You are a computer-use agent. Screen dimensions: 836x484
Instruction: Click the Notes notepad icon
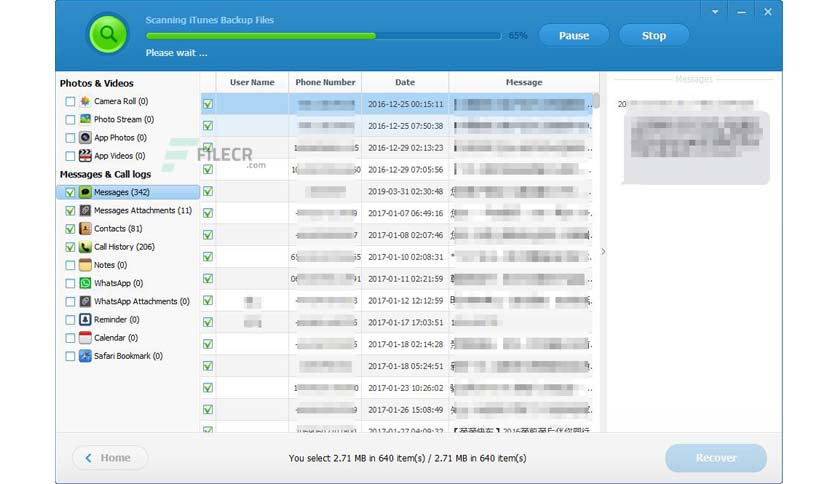85,265
